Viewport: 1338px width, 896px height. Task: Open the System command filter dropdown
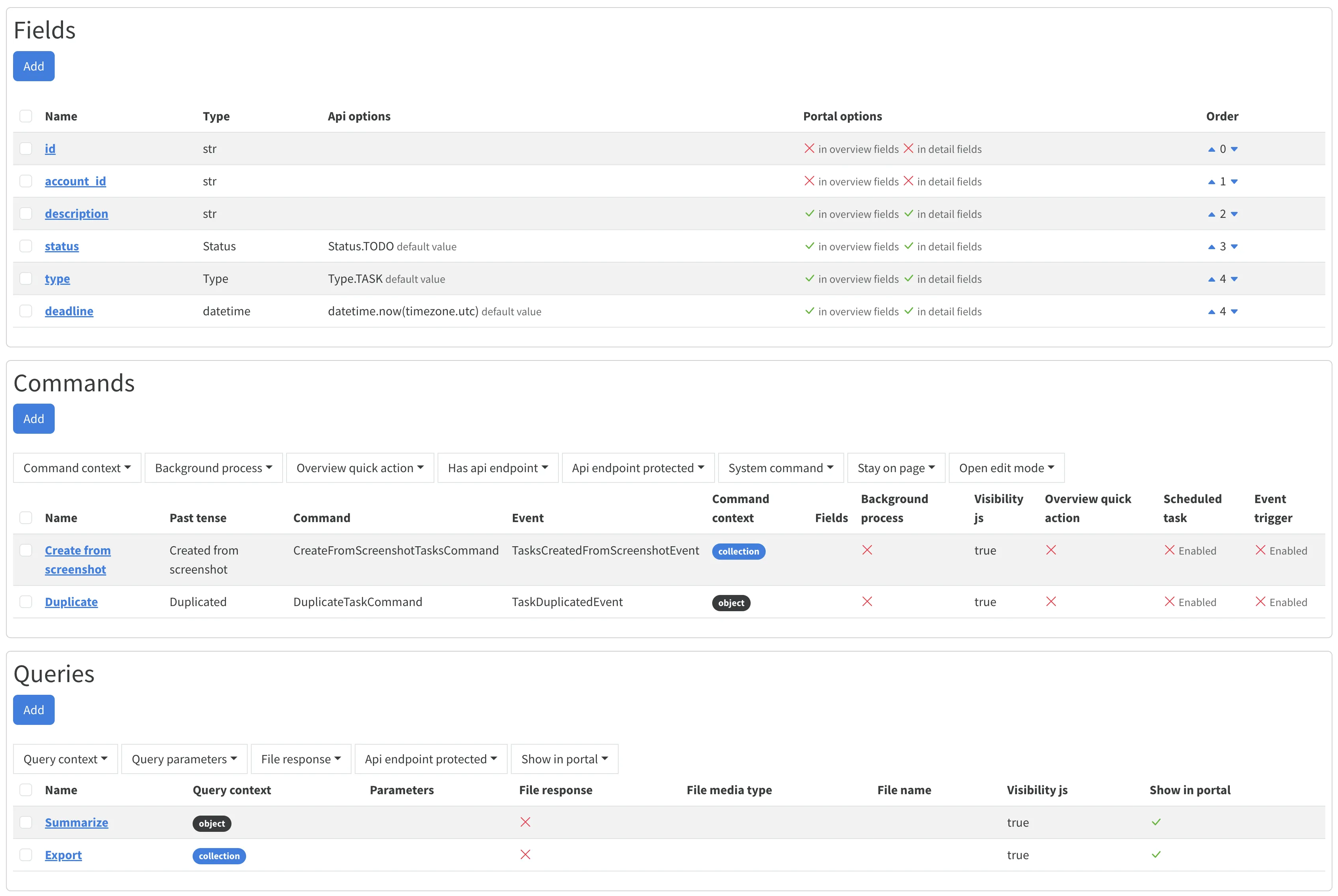pyautogui.click(x=780, y=468)
